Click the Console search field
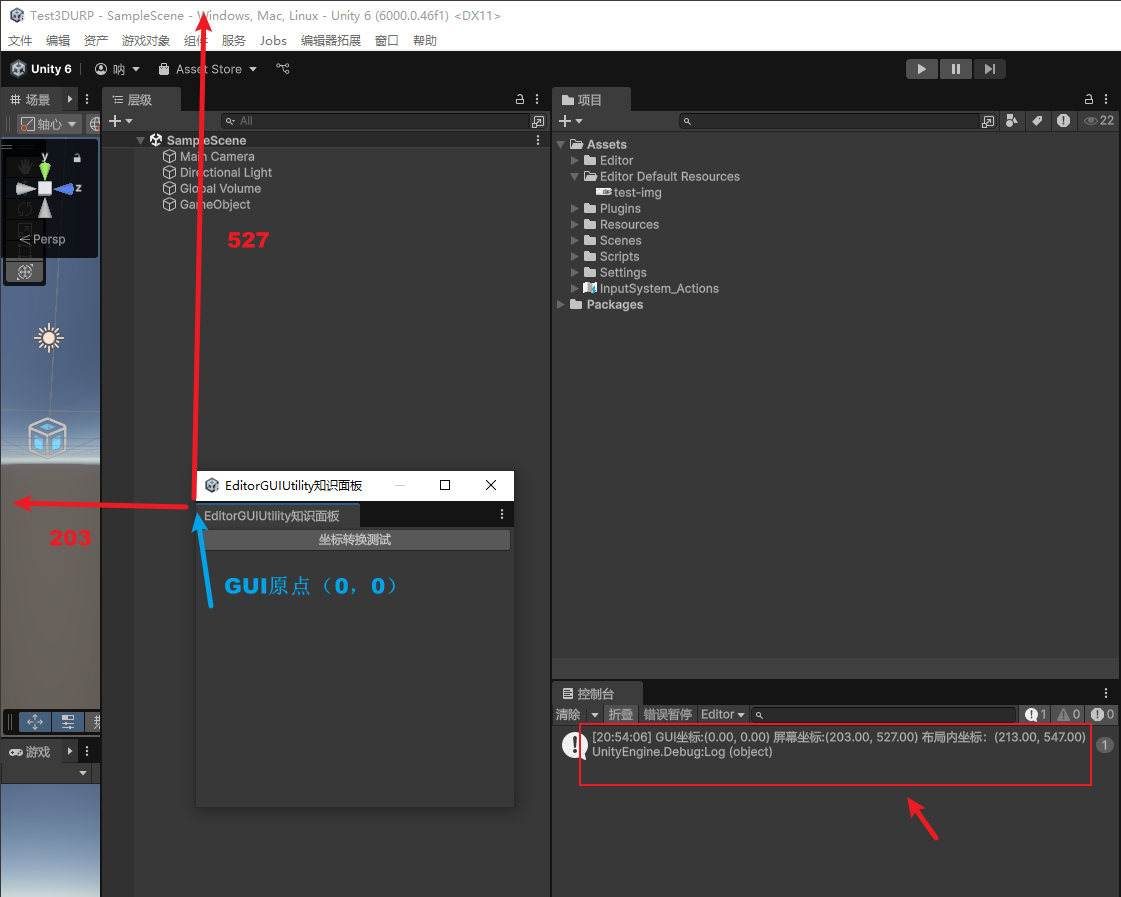 pyautogui.click(x=884, y=715)
